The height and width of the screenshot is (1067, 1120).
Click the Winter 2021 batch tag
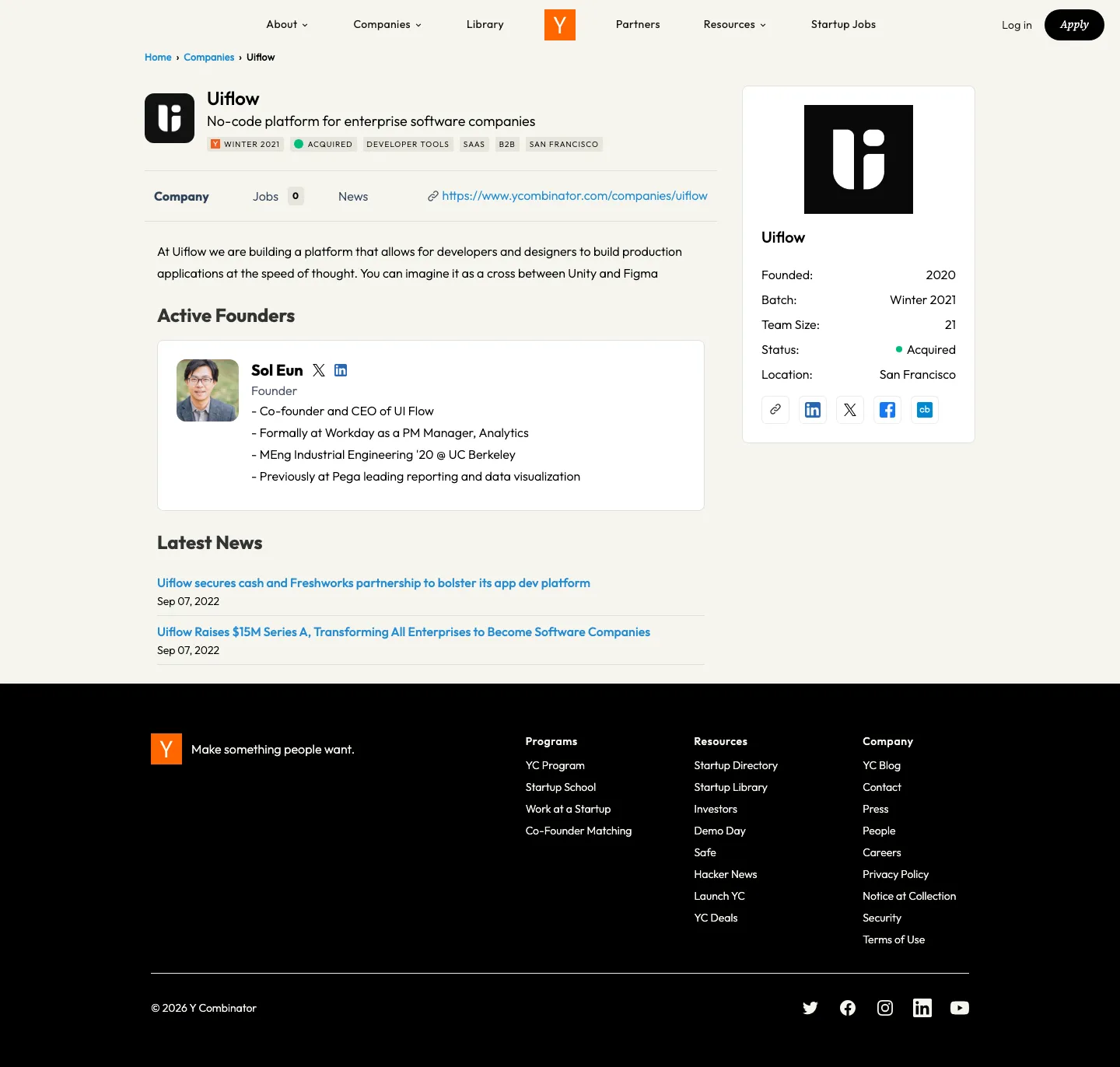tap(245, 144)
